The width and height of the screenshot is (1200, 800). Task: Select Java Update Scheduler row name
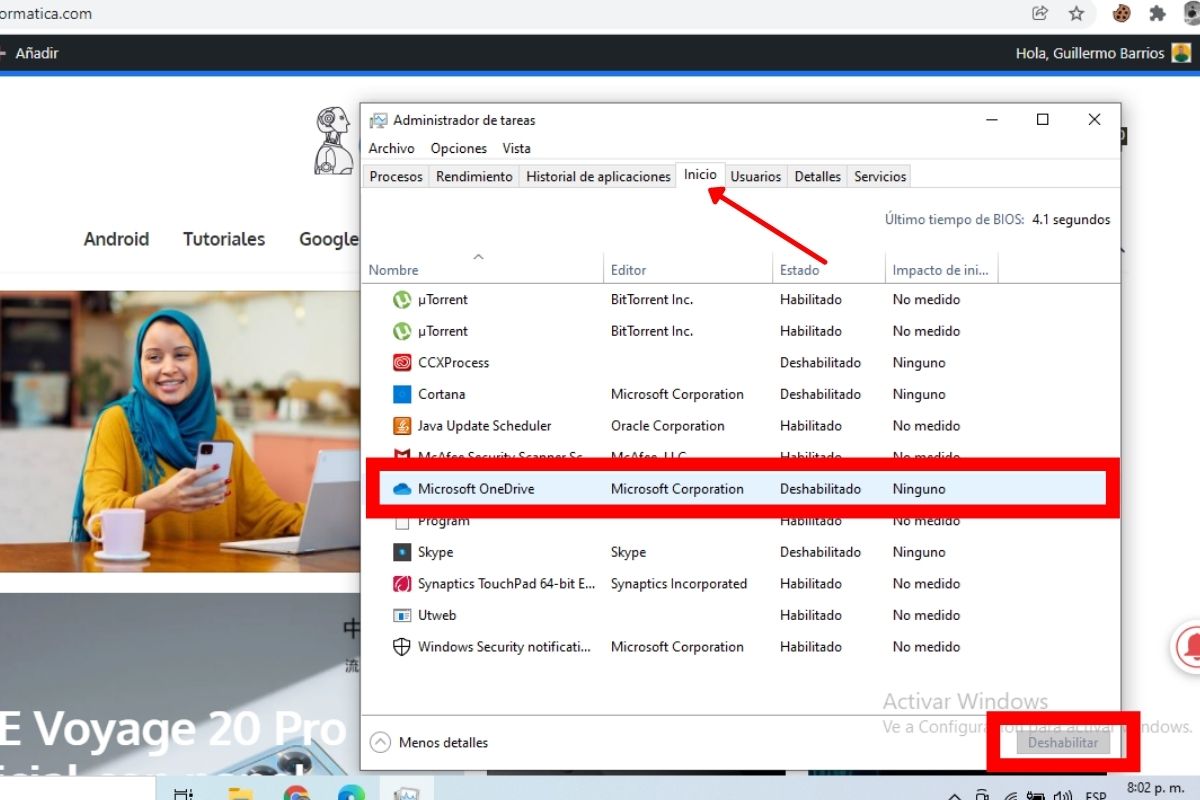click(x=484, y=426)
